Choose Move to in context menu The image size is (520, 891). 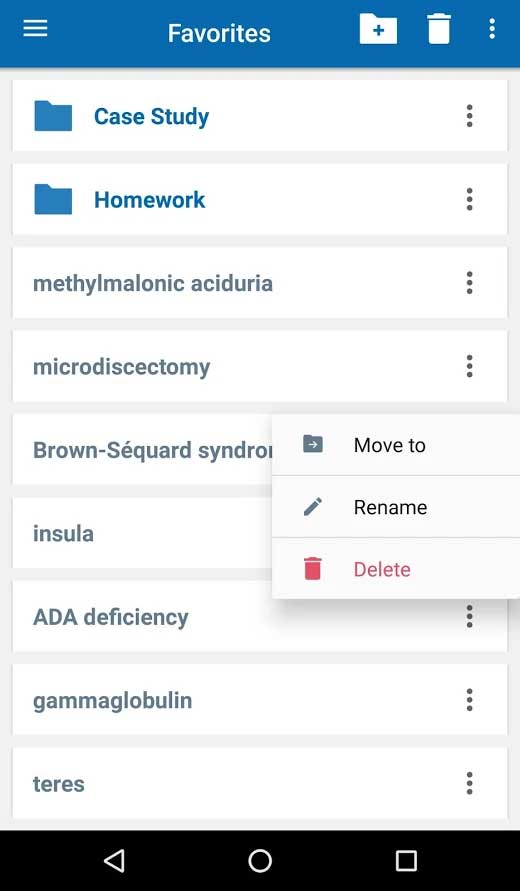point(396,445)
